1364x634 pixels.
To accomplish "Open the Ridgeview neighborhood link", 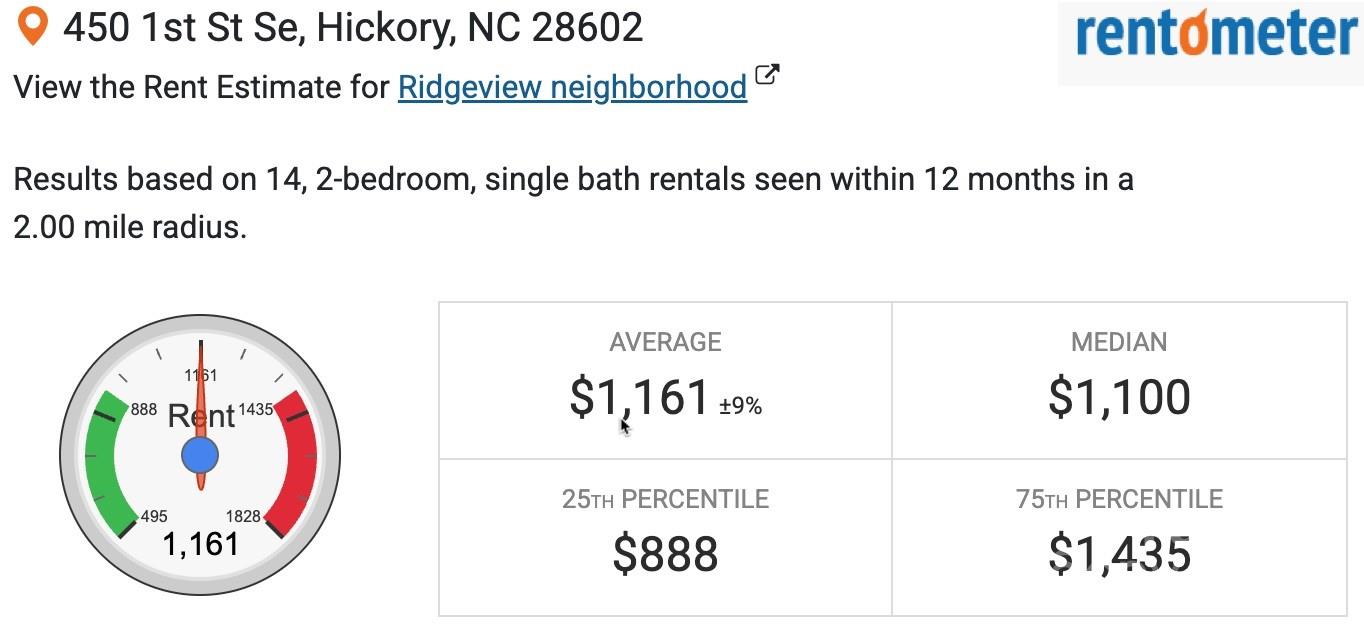I will (572, 87).
